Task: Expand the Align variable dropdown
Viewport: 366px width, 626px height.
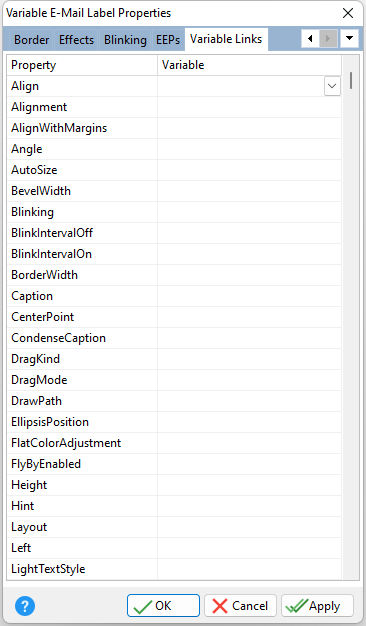Action: click(332, 86)
